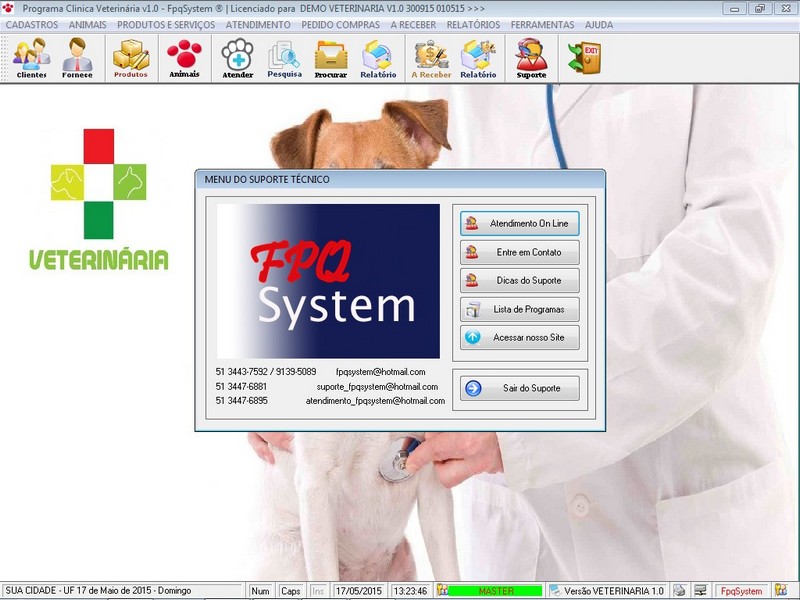800x600 pixels.
Task: Click the FPQ System logo image
Action: [x=328, y=281]
